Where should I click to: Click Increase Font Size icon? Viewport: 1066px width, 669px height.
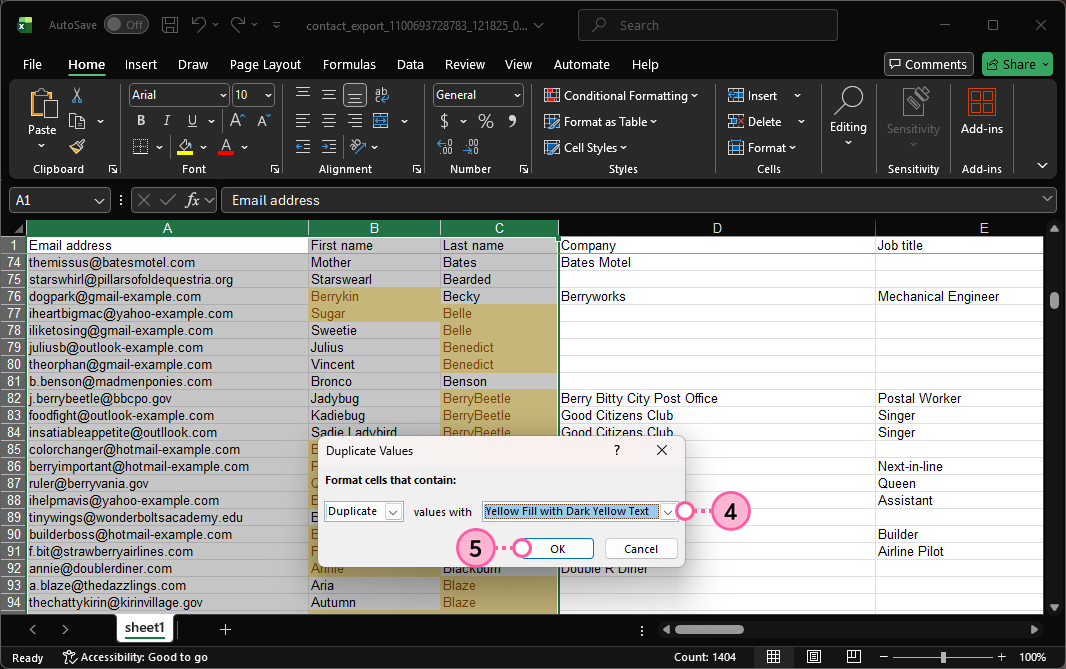coord(238,121)
